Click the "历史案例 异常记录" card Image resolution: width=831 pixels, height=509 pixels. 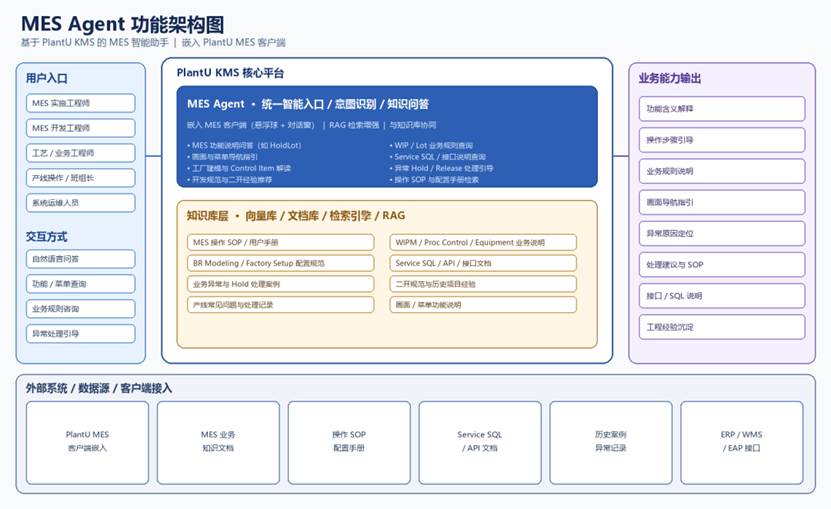click(611, 443)
